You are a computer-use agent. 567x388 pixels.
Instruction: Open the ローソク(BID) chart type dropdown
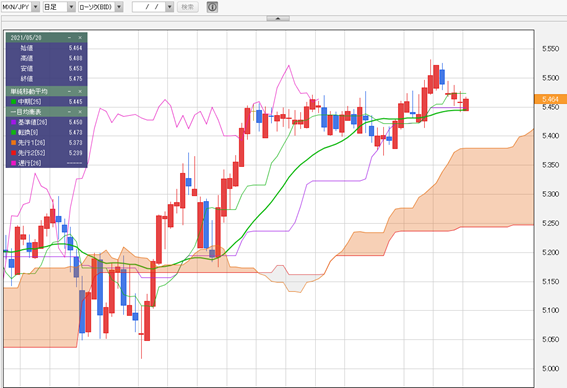coord(101,7)
